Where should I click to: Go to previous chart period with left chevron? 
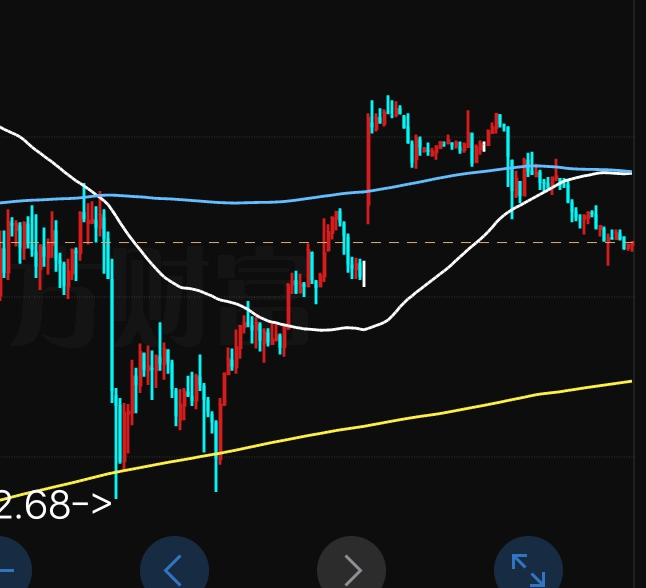pyautogui.click(x=173, y=568)
